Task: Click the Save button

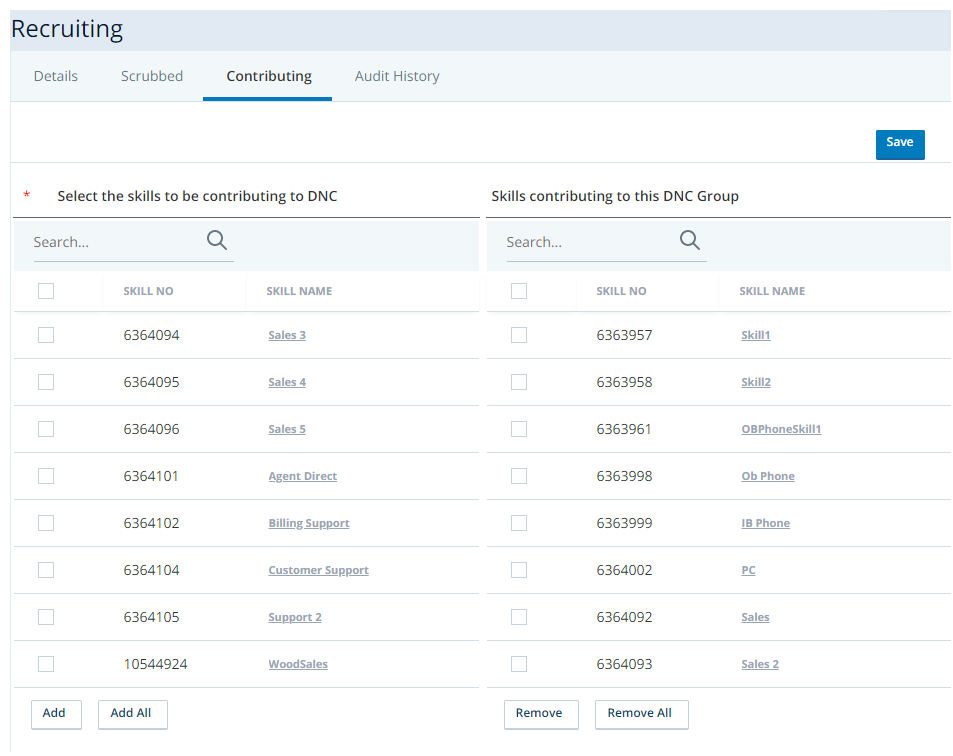Action: click(900, 144)
